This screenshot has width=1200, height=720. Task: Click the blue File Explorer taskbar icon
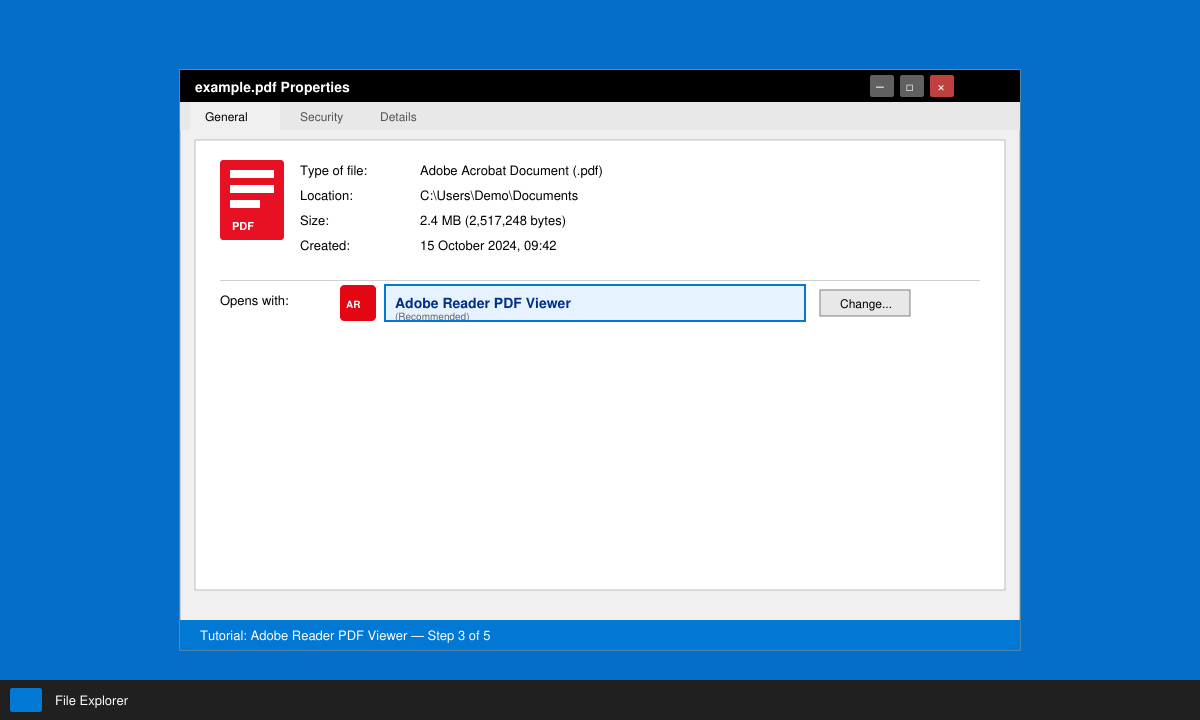point(26,700)
